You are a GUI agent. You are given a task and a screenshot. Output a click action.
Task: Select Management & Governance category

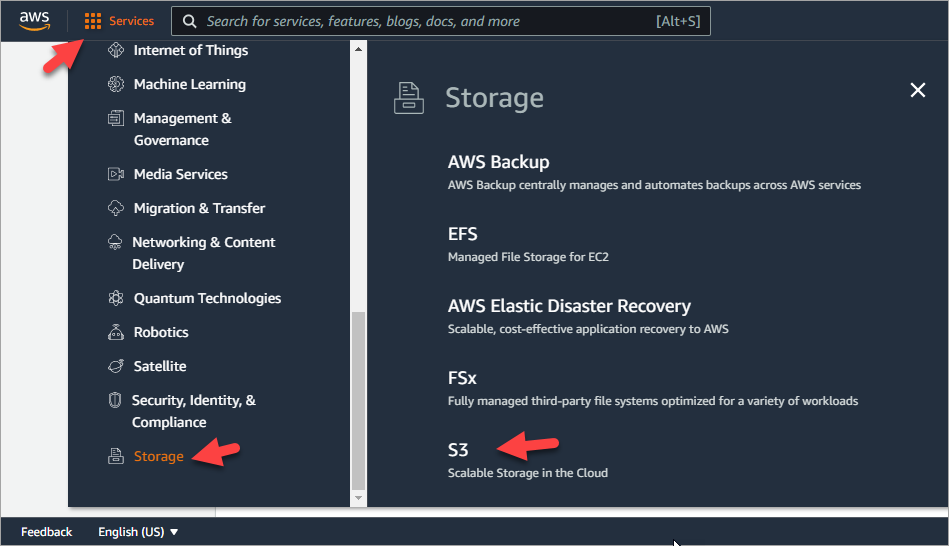click(x=183, y=129)
